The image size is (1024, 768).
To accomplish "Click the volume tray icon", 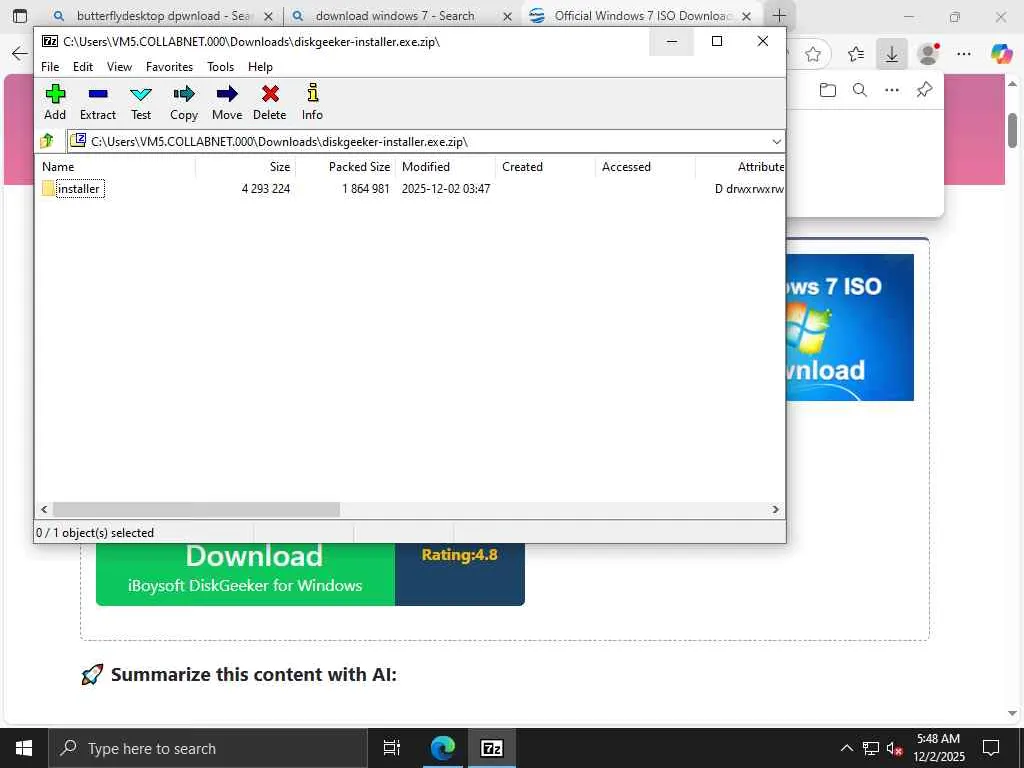I will click(895, 748).
